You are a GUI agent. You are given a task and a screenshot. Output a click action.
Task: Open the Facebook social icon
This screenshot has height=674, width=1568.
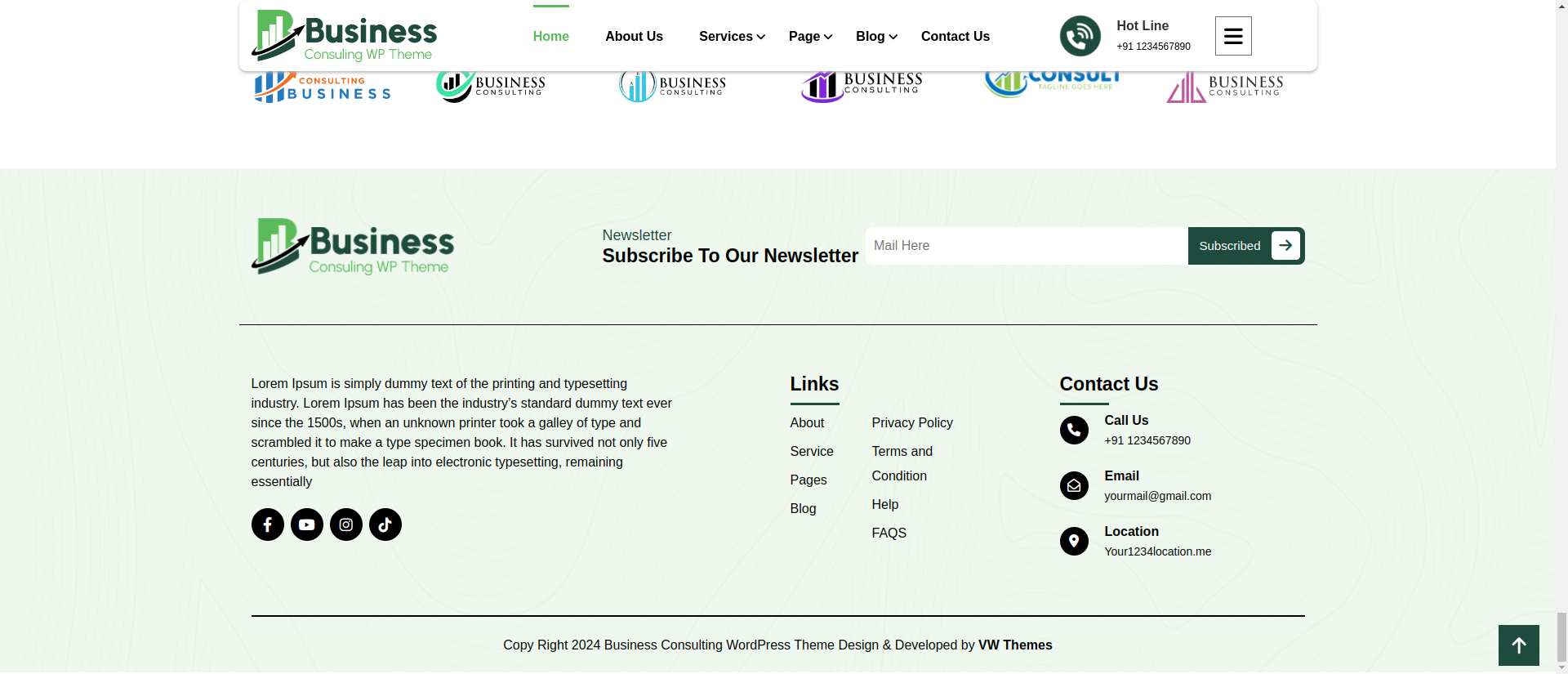[x=267, y=524]
